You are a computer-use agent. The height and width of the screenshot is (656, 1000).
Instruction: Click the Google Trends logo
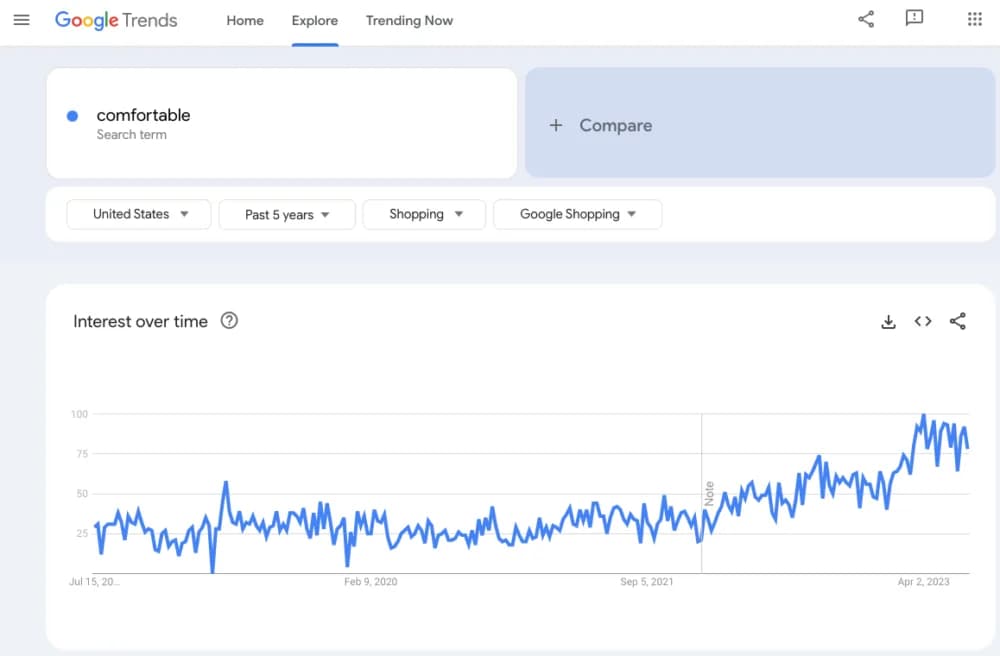pos(116,20)
